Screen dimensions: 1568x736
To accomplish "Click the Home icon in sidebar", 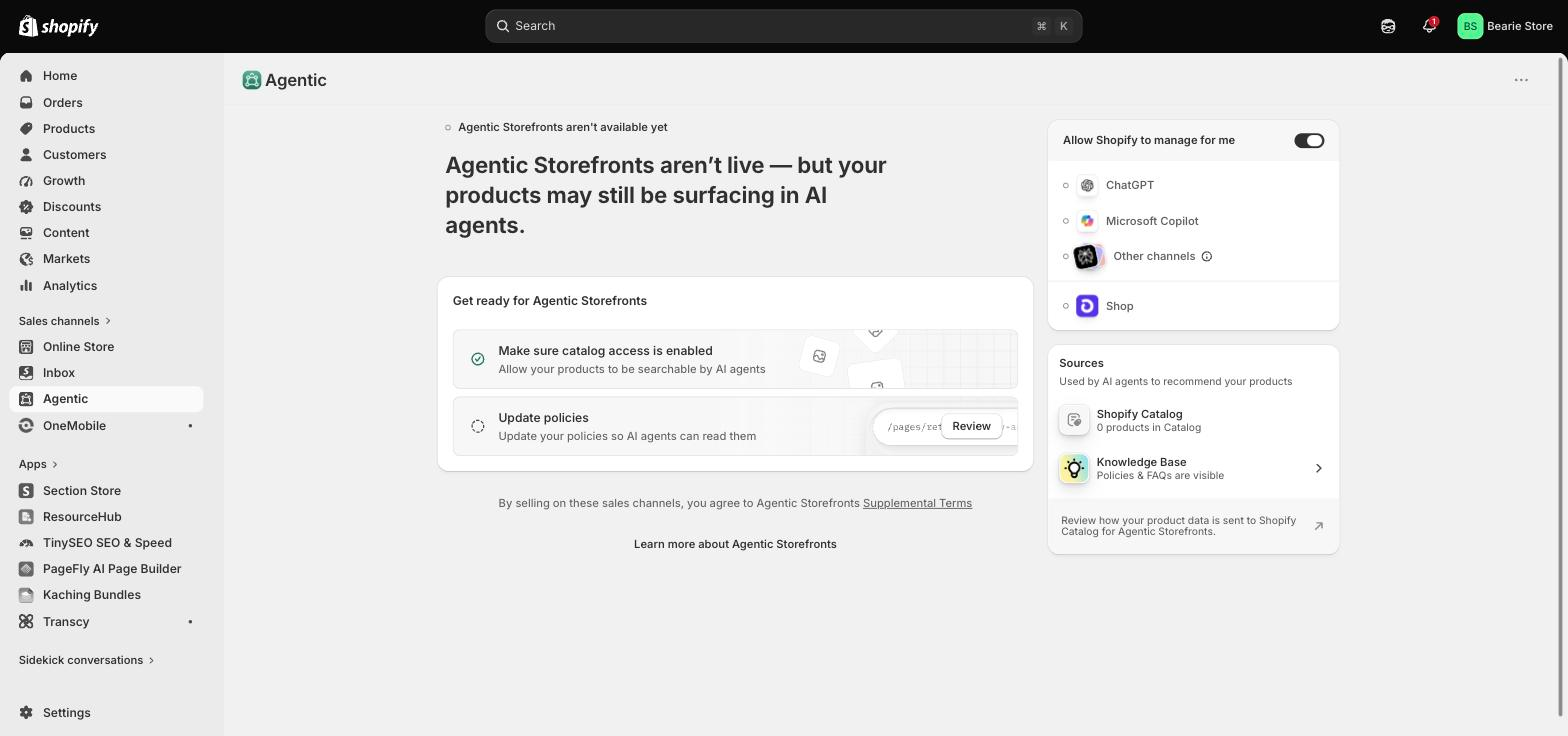I will click(x=26, y=76).
